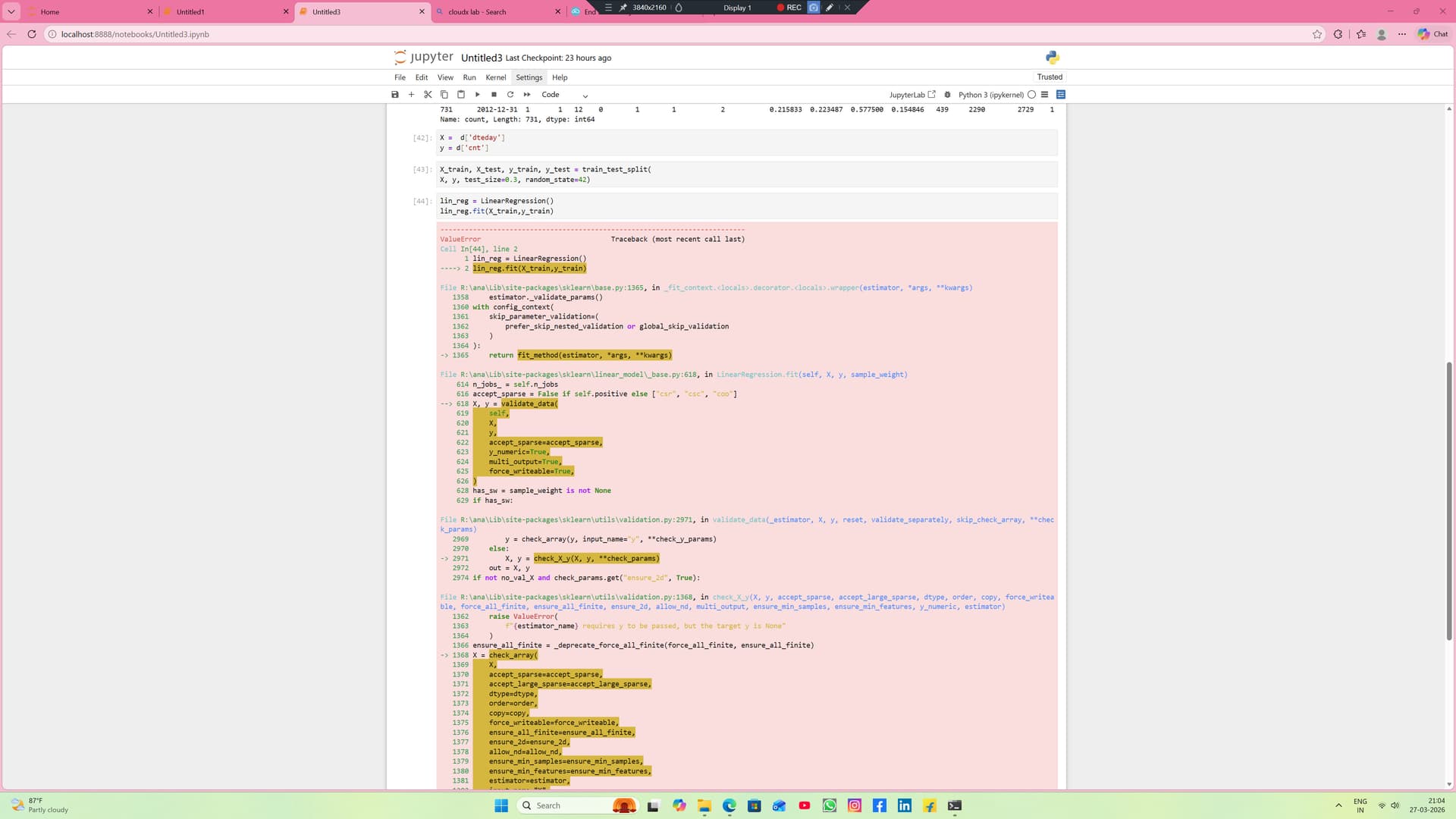This screenshot has height=819, width=1456.
Task: Interrupt the kernel with the stop icon
Action: (x=494, y=95)
